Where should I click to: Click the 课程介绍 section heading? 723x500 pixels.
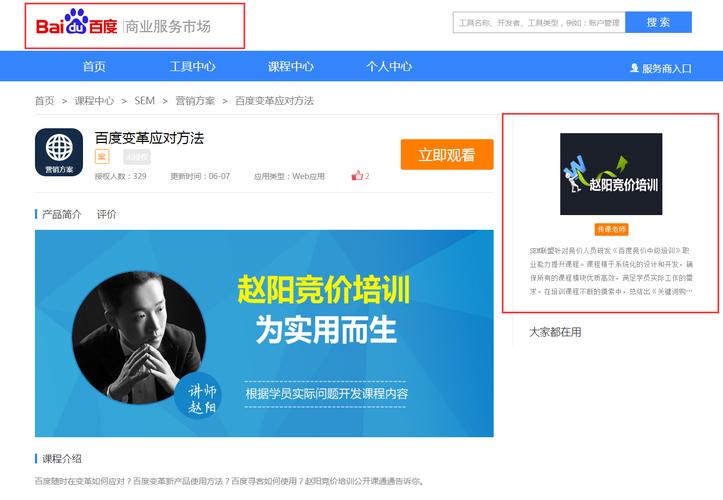coord(62,458)
